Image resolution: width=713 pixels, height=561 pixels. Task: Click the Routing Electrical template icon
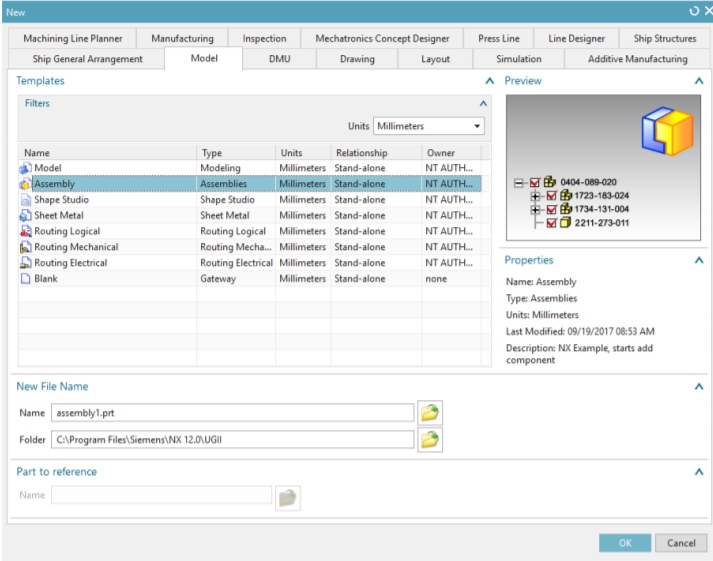coord(25,263)
